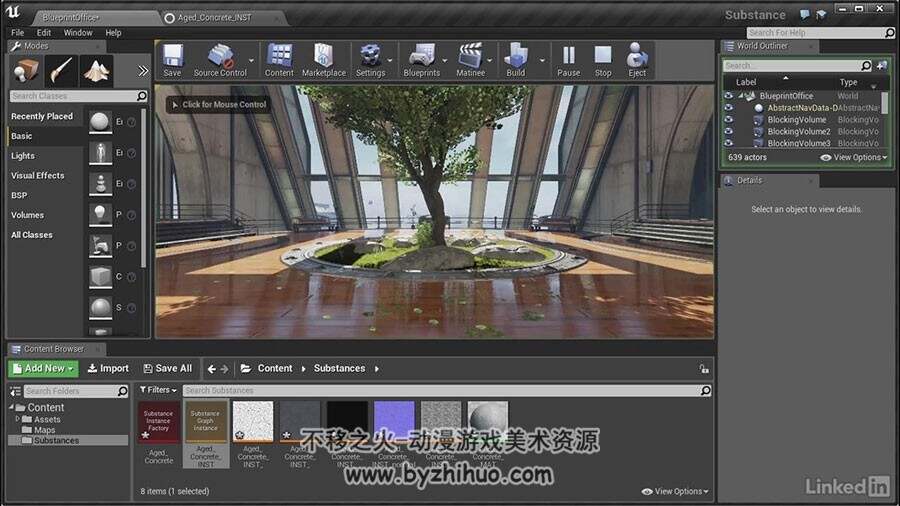
Task: Click the Build toolbar icon
Action: click(515, 60)
